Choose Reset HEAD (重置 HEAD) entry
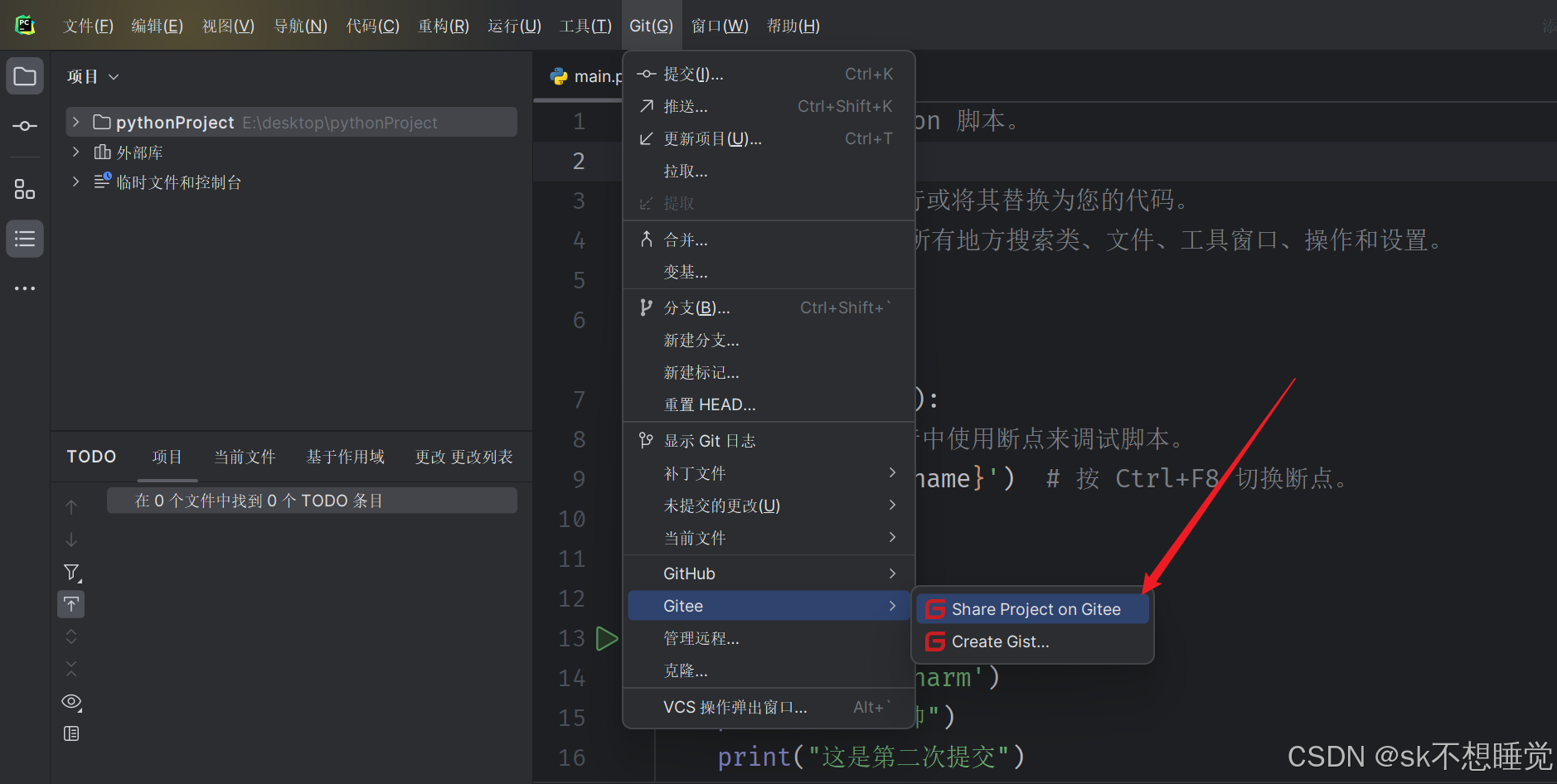The width and height of the screenshot is (1557, 784). tap(769, 404)
